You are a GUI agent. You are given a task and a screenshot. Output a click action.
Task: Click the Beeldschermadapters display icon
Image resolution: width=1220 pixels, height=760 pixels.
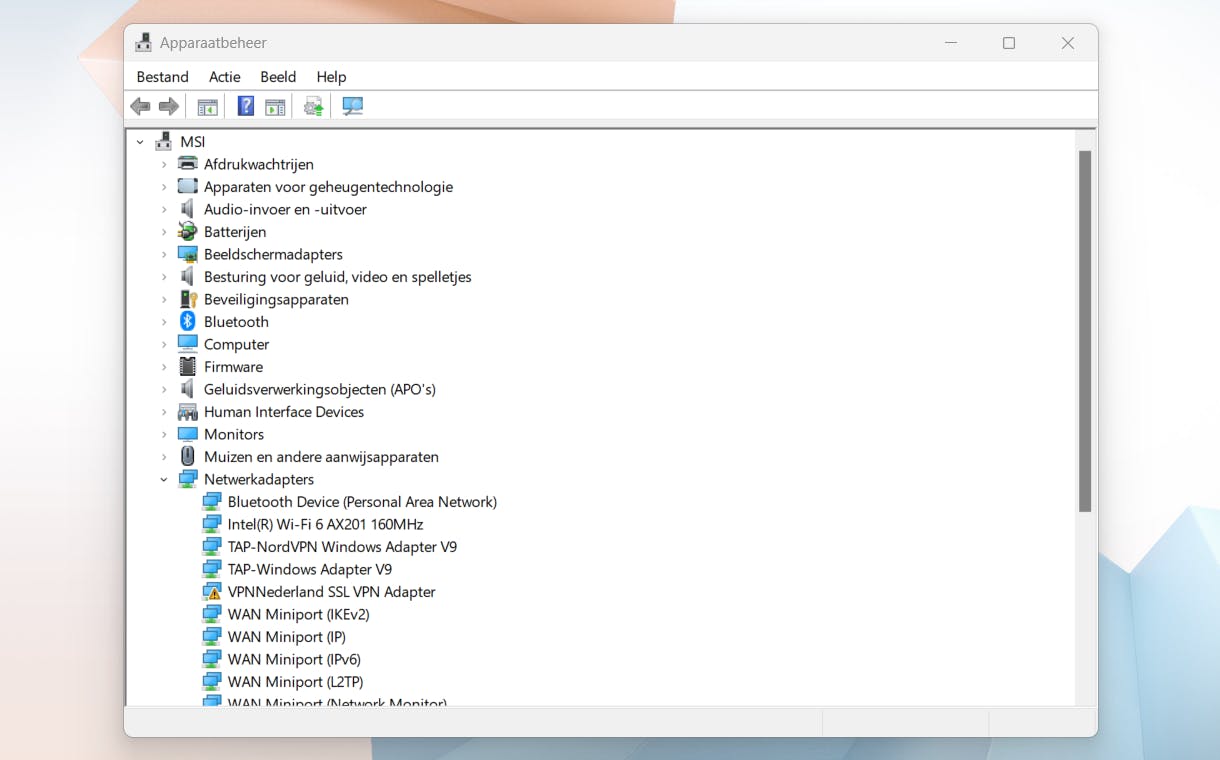point(187,254)
